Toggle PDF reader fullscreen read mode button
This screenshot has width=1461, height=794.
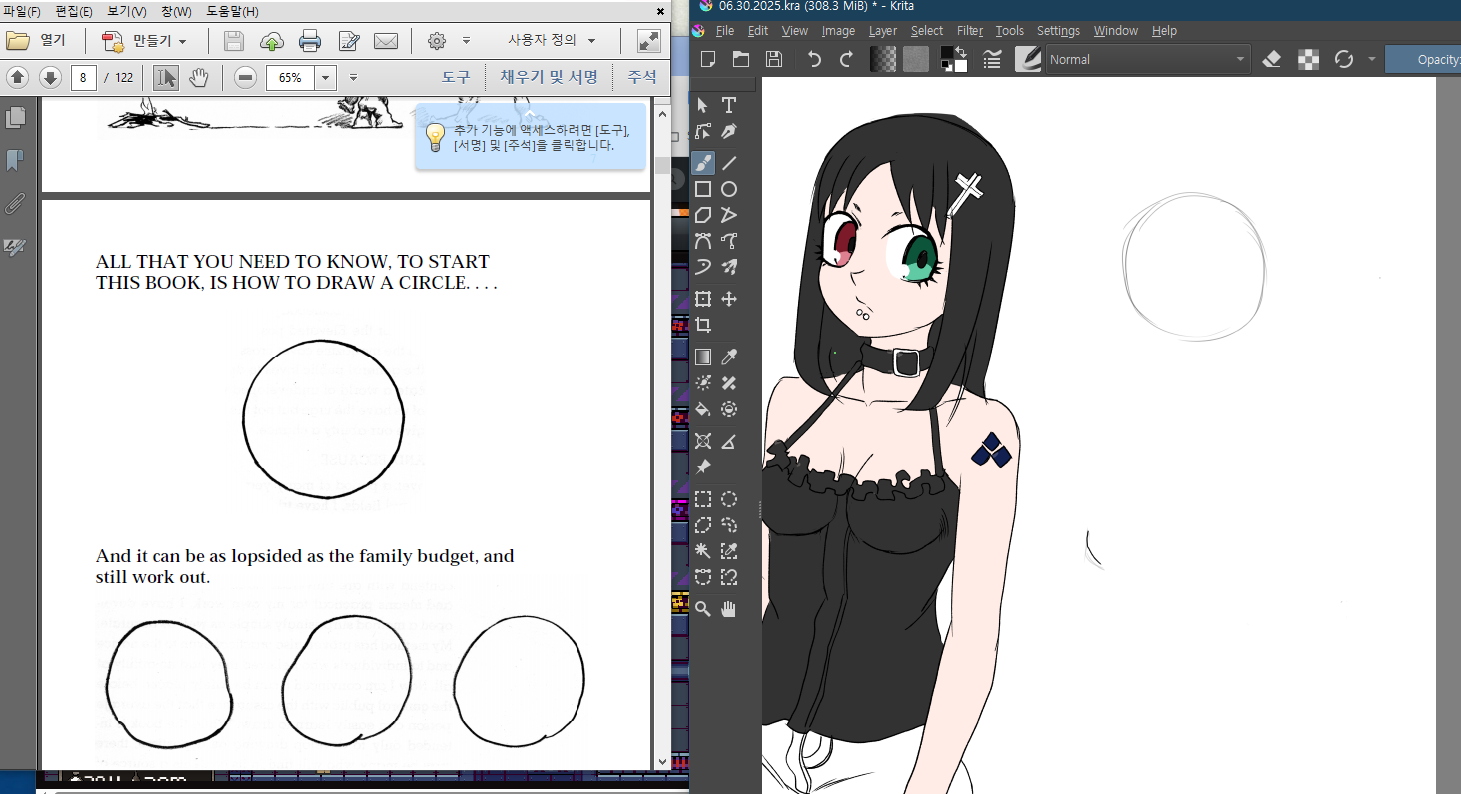649,41
